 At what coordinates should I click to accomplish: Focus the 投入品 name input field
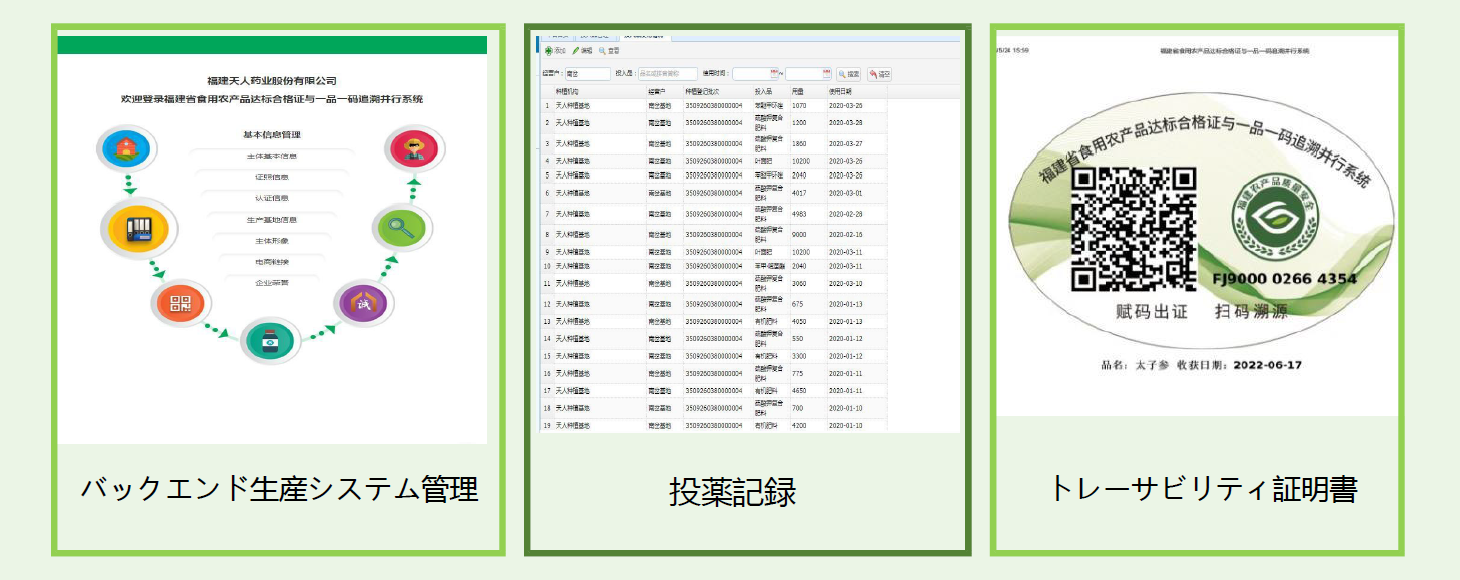tap(667, 73)
